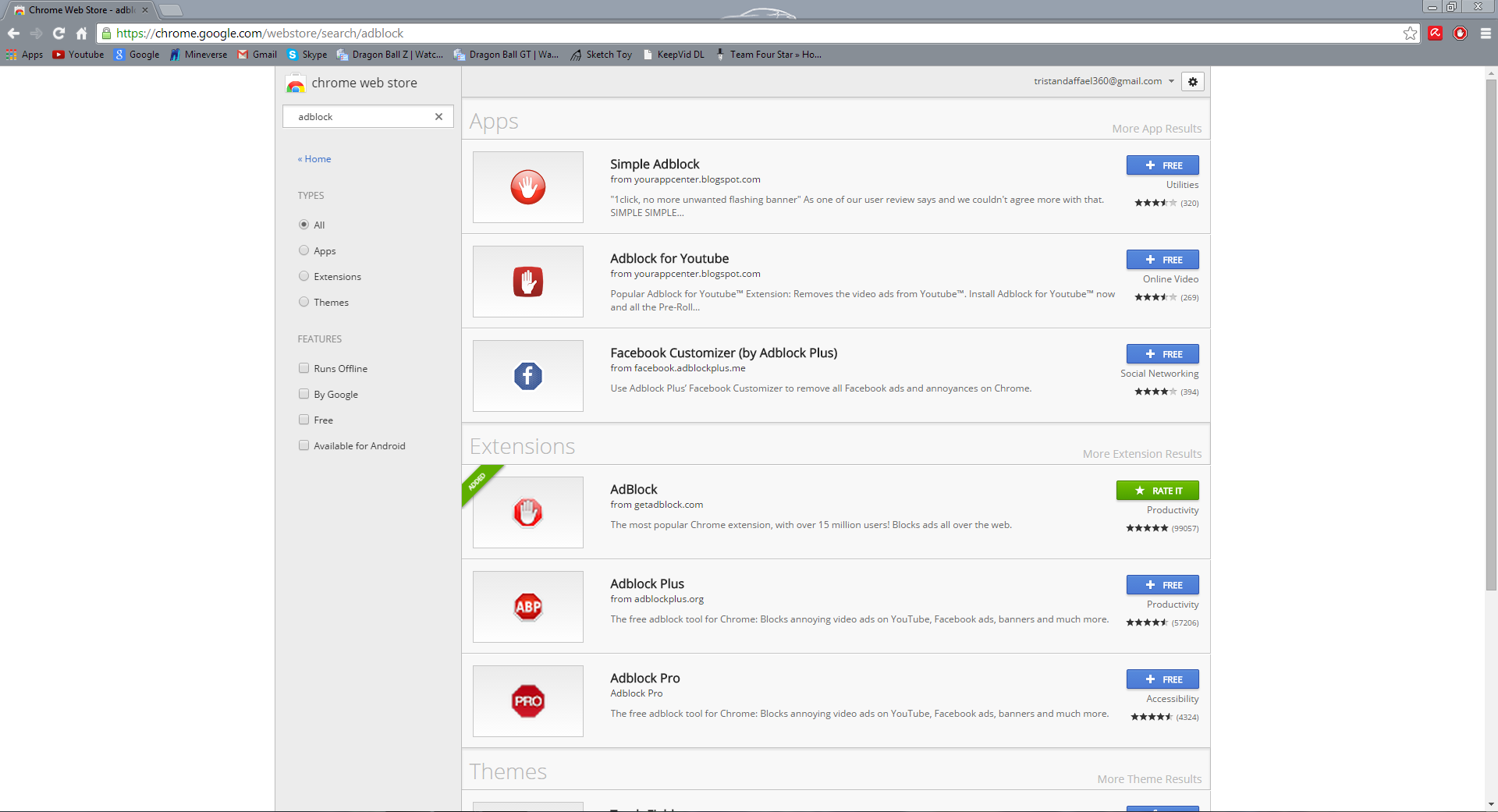
Task: Select the All types radio button
Action: pyautogui.click(x=304, y=225)
